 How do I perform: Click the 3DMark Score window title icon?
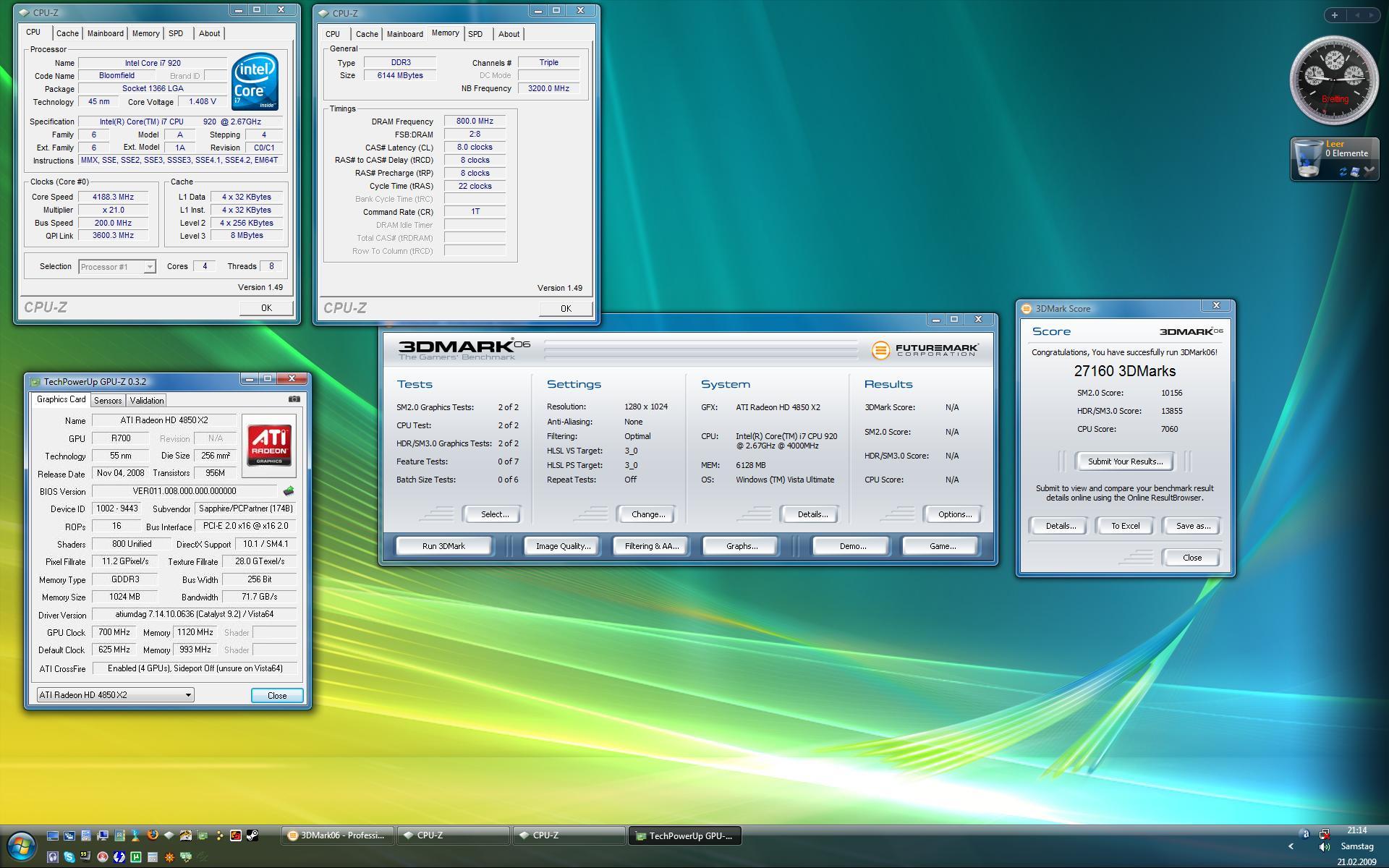coord(1026,308)
